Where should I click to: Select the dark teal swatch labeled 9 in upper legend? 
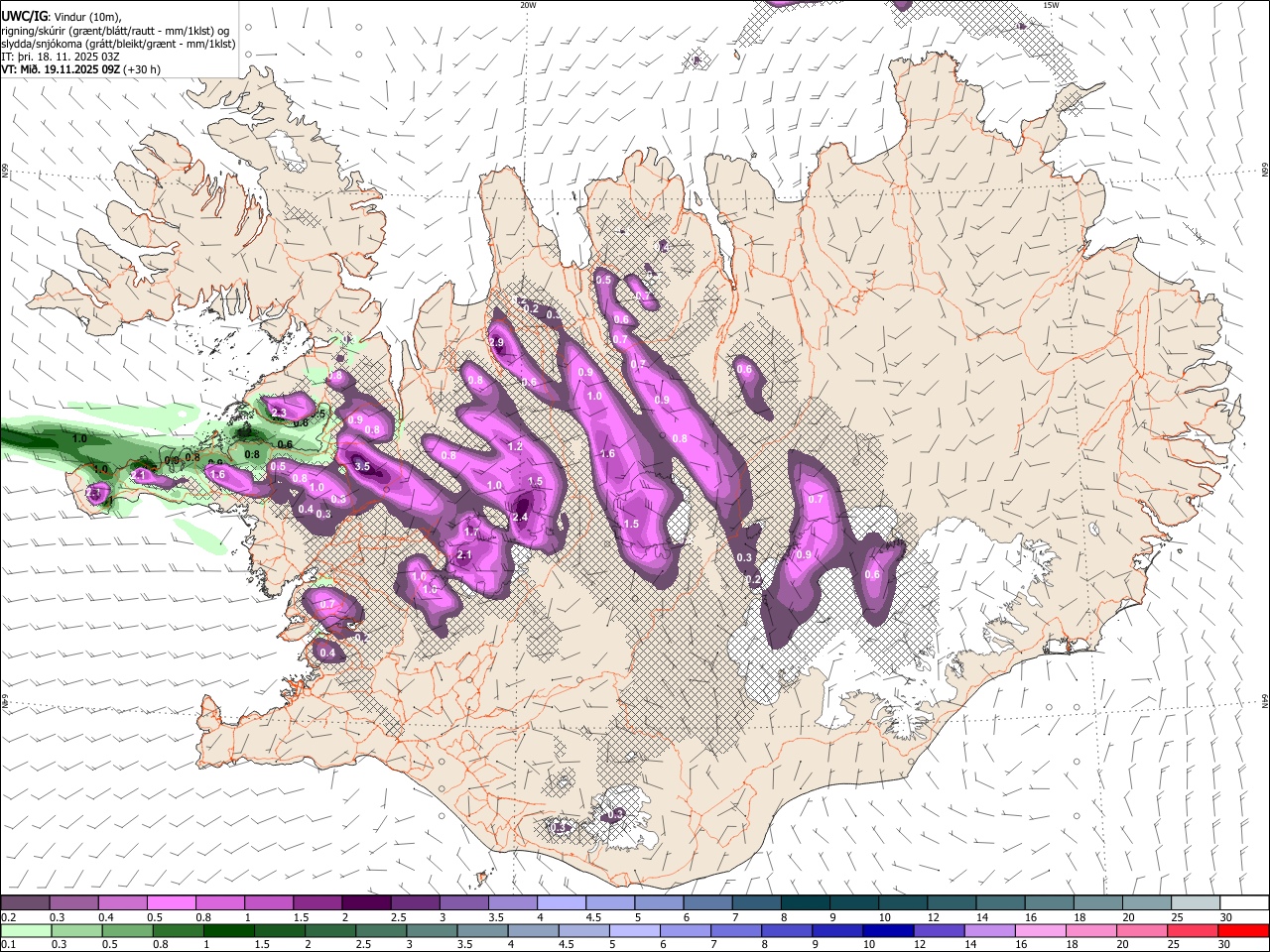tap(853, 902)
